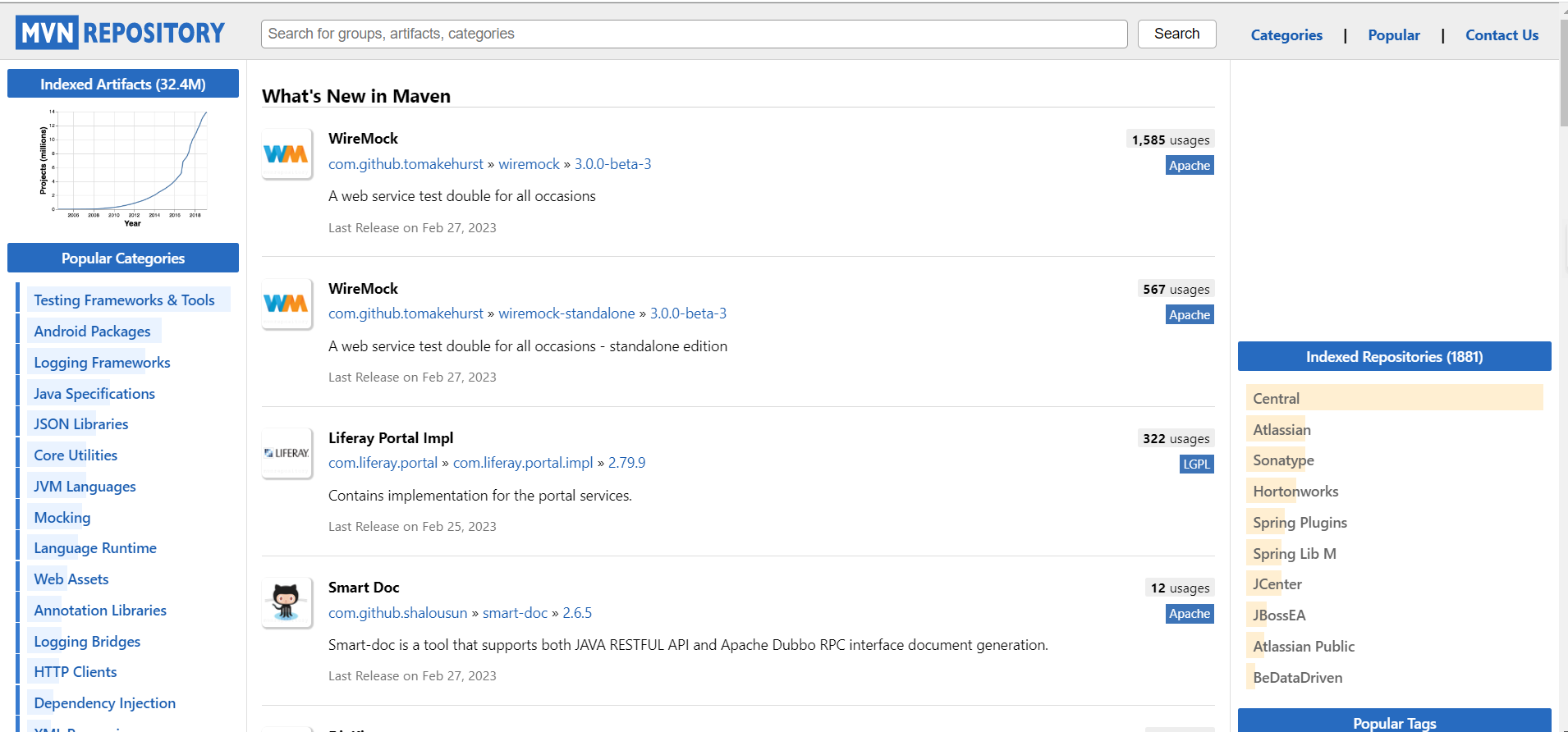Open the JBossEA repository
This screenshot has height=732, width=1568.
(1279, 615)
